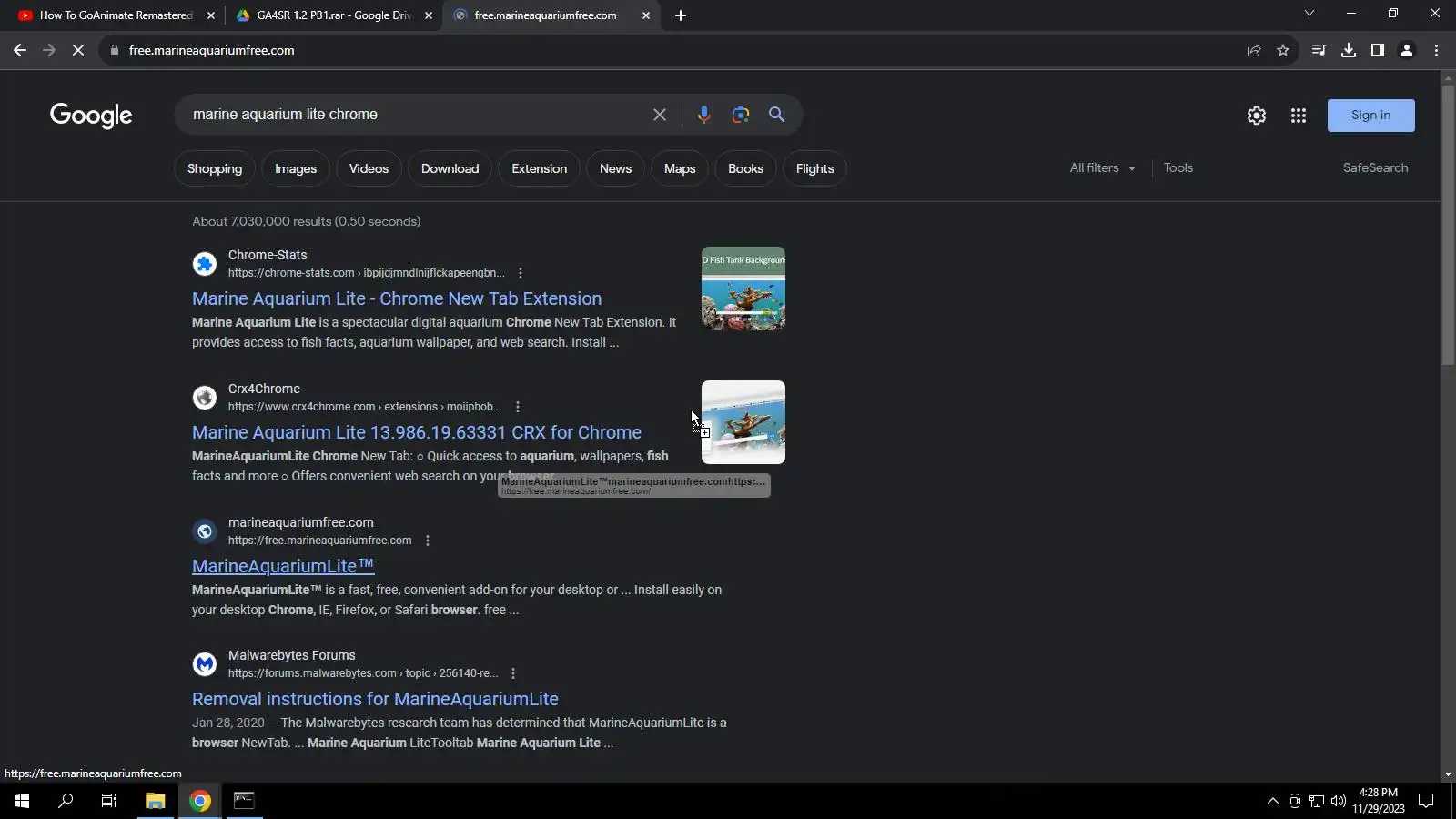Open the terminal app on the taskbar
This screenshot has height=819, width=1456.
(244, 801)
